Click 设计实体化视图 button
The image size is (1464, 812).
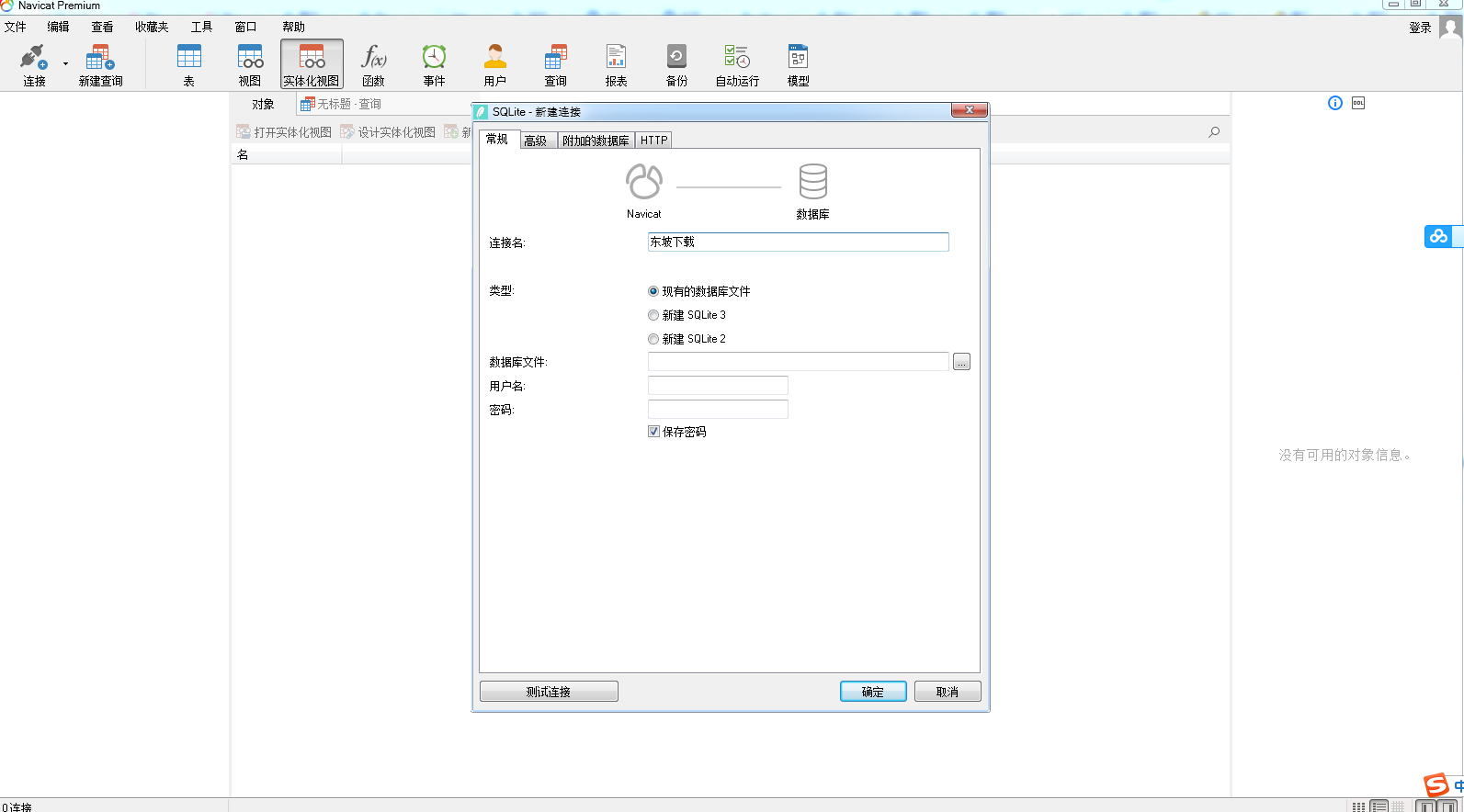point(388,132)
